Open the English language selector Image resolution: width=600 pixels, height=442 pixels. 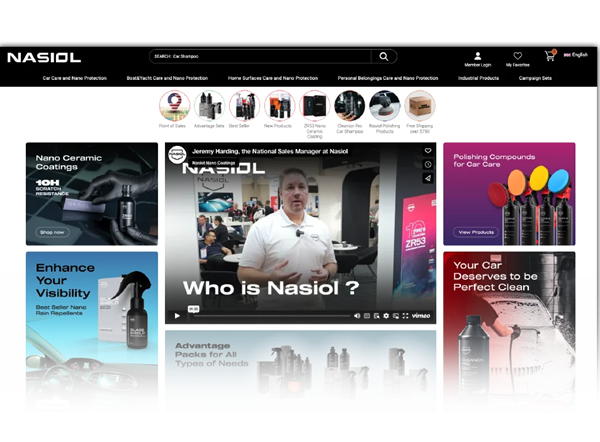point(576,55)
